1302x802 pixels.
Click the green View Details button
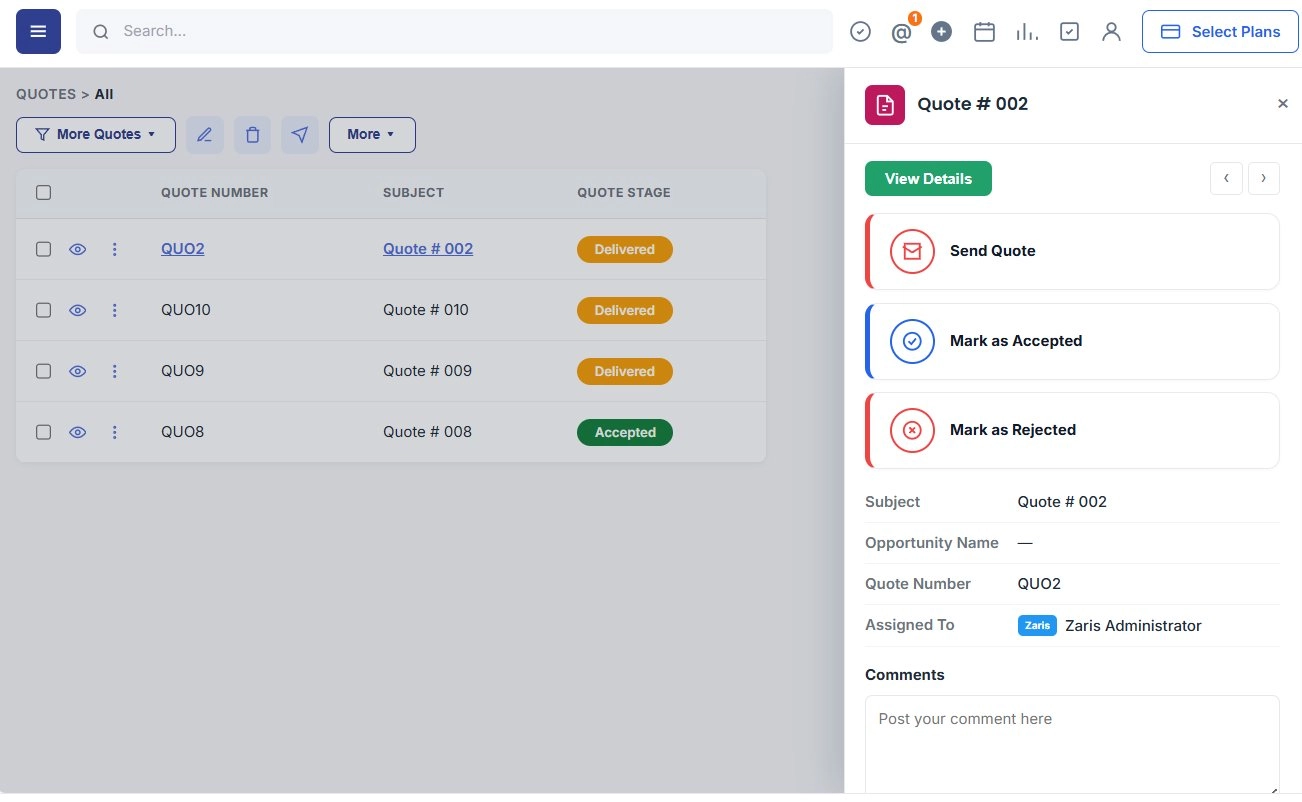pyautogui.click(x=928, y=178)
